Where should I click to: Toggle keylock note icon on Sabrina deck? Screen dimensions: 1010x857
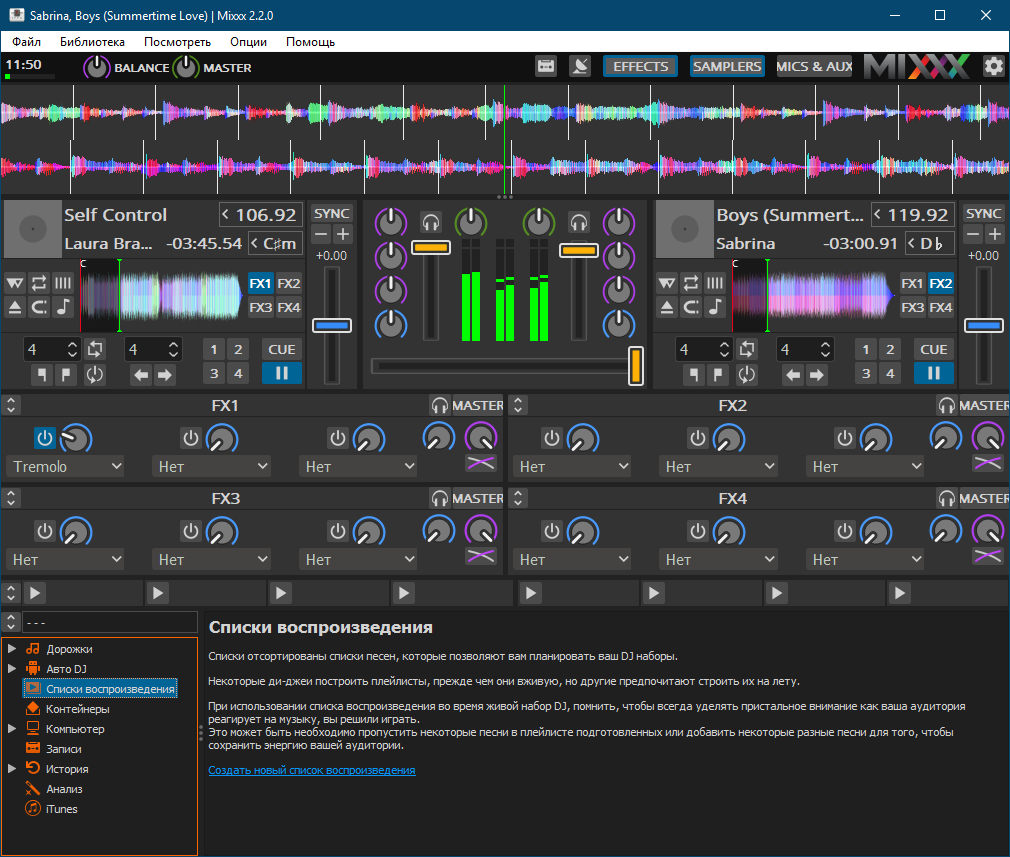click(714, 307)
